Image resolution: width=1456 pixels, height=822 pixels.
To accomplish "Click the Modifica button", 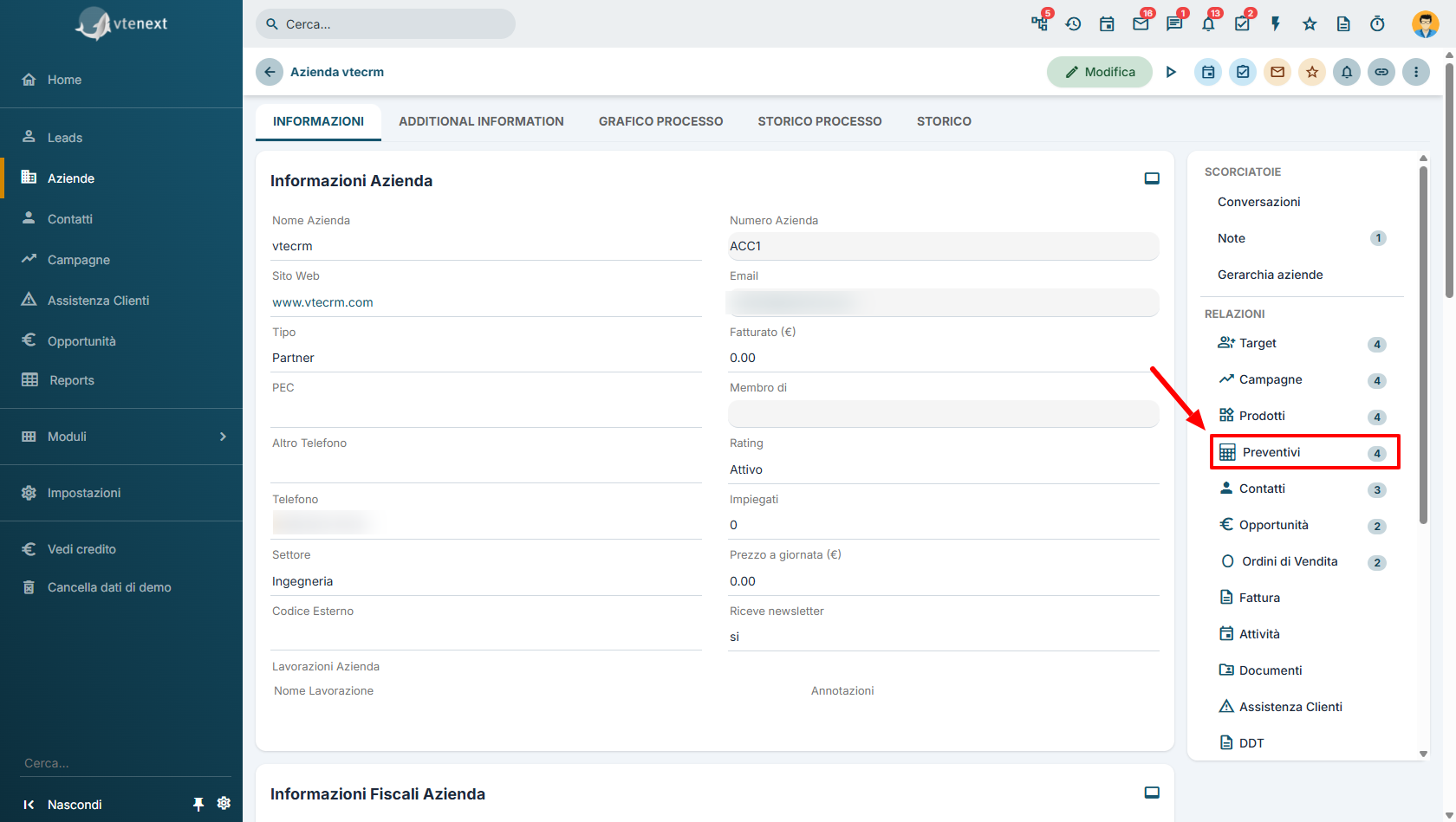I will [1100, 72].
